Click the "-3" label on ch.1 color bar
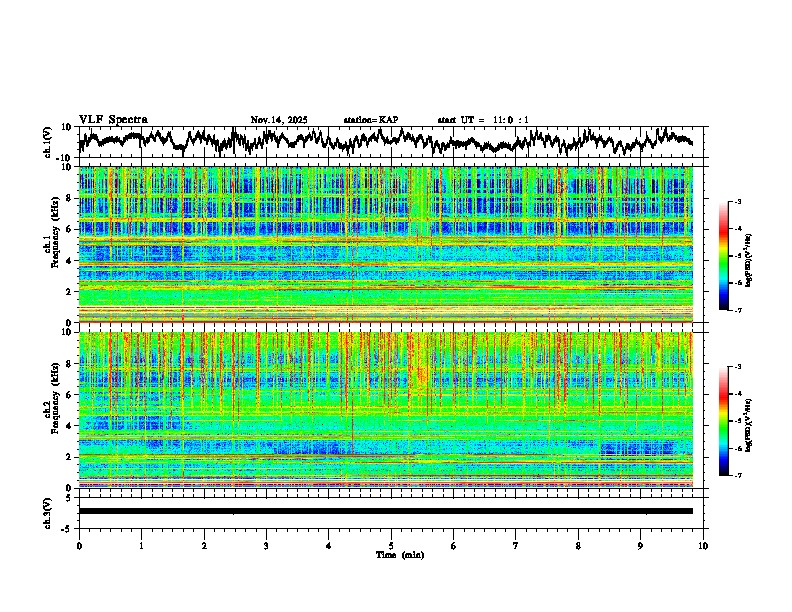This screenshot has width=792, height=612. click(x=737, y=202)
